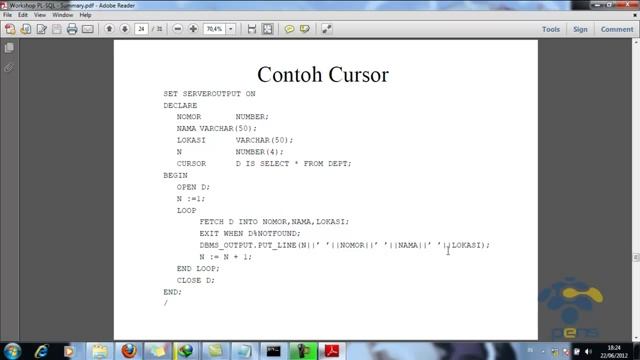Click the page number field showing 24
The height and width of the screenshot is (360, 640).
pos(141,29)
